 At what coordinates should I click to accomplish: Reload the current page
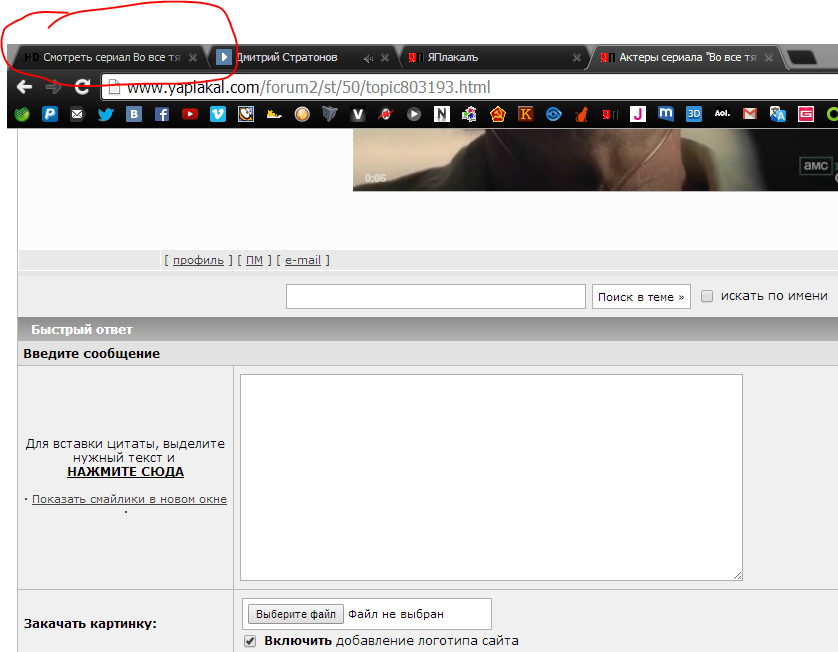82,87
